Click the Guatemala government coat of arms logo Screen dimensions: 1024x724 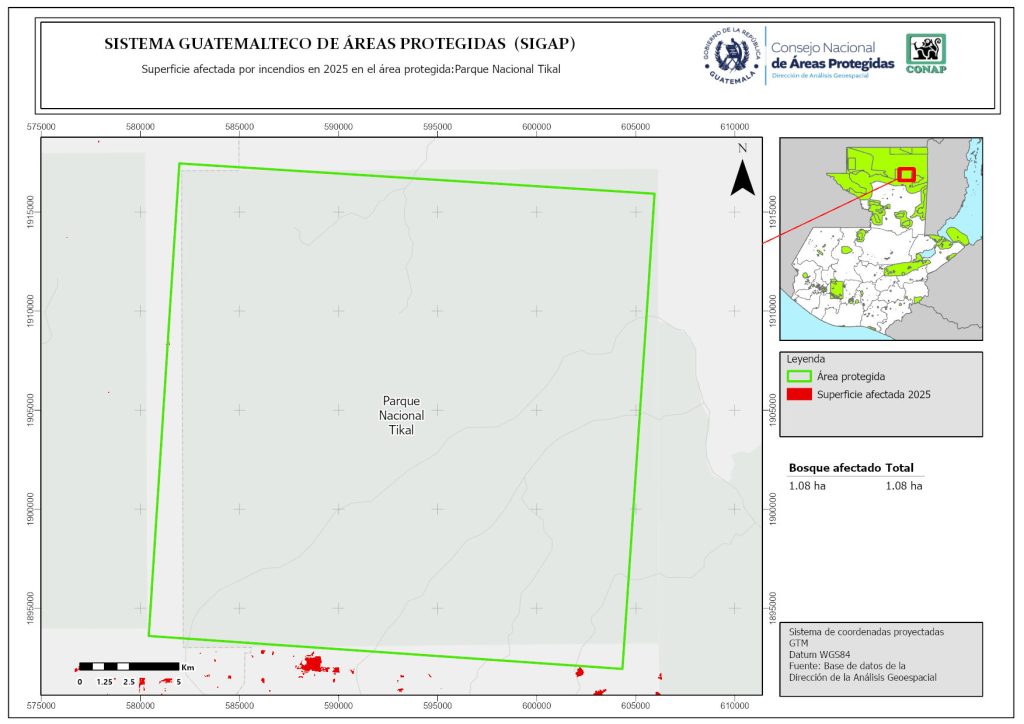point(729,54)
